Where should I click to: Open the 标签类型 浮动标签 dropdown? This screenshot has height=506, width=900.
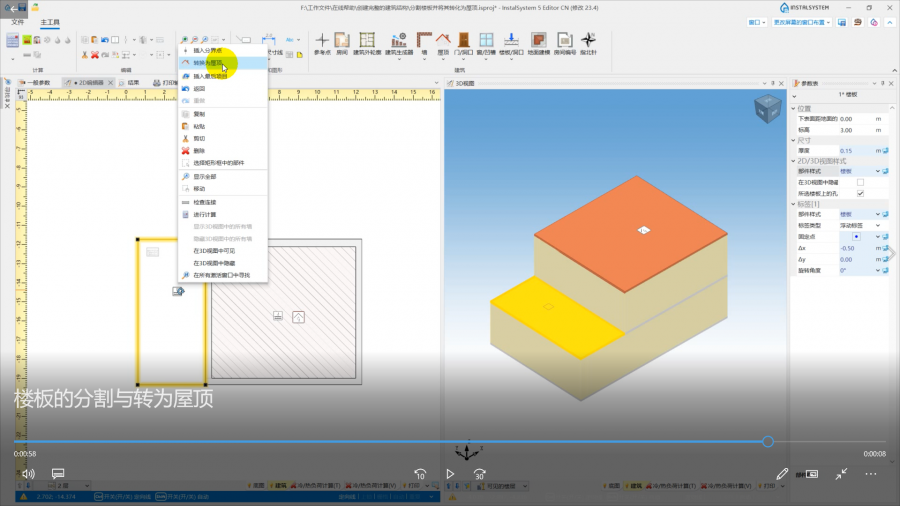pos(860,225)
